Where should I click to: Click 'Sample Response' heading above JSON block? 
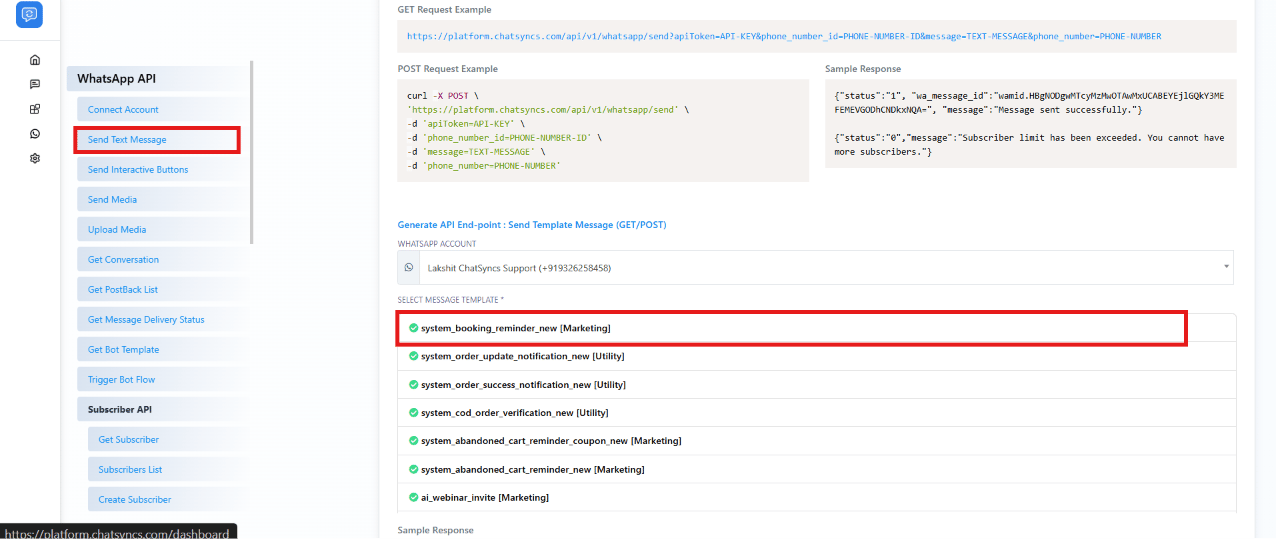pyautogui.click(x=863, y=69)
